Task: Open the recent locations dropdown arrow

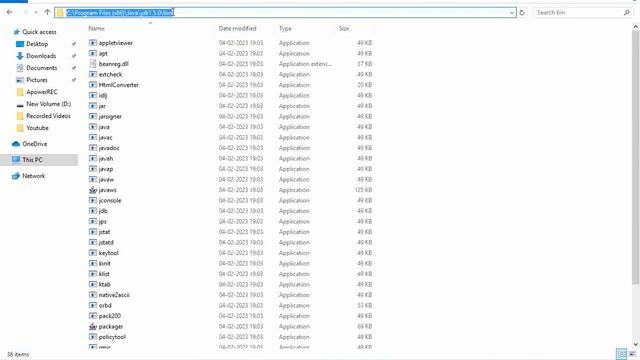Action: (x=36, y=13)
